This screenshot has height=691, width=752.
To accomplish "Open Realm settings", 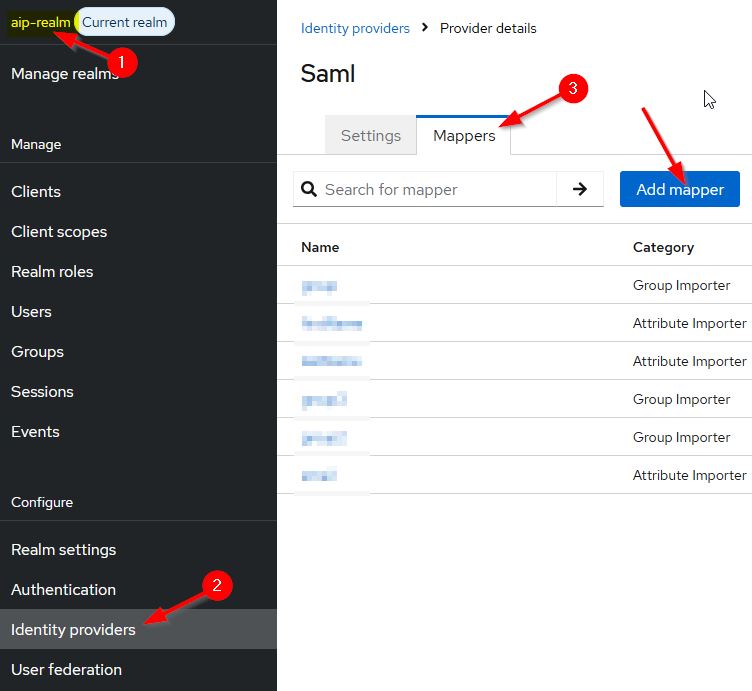I will pos(63,549).
